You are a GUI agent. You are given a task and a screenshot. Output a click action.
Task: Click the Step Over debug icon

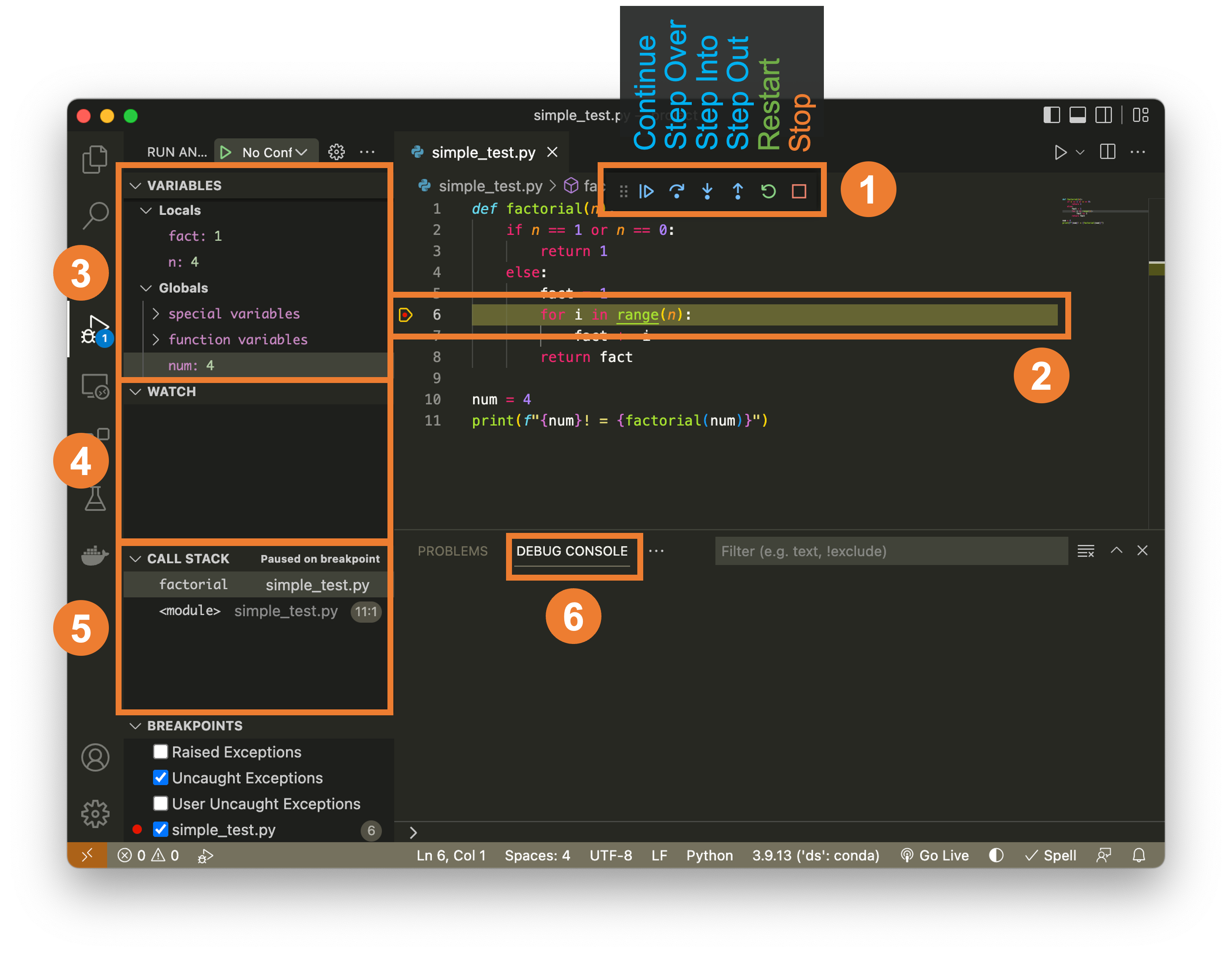click(x=677, y=192)
